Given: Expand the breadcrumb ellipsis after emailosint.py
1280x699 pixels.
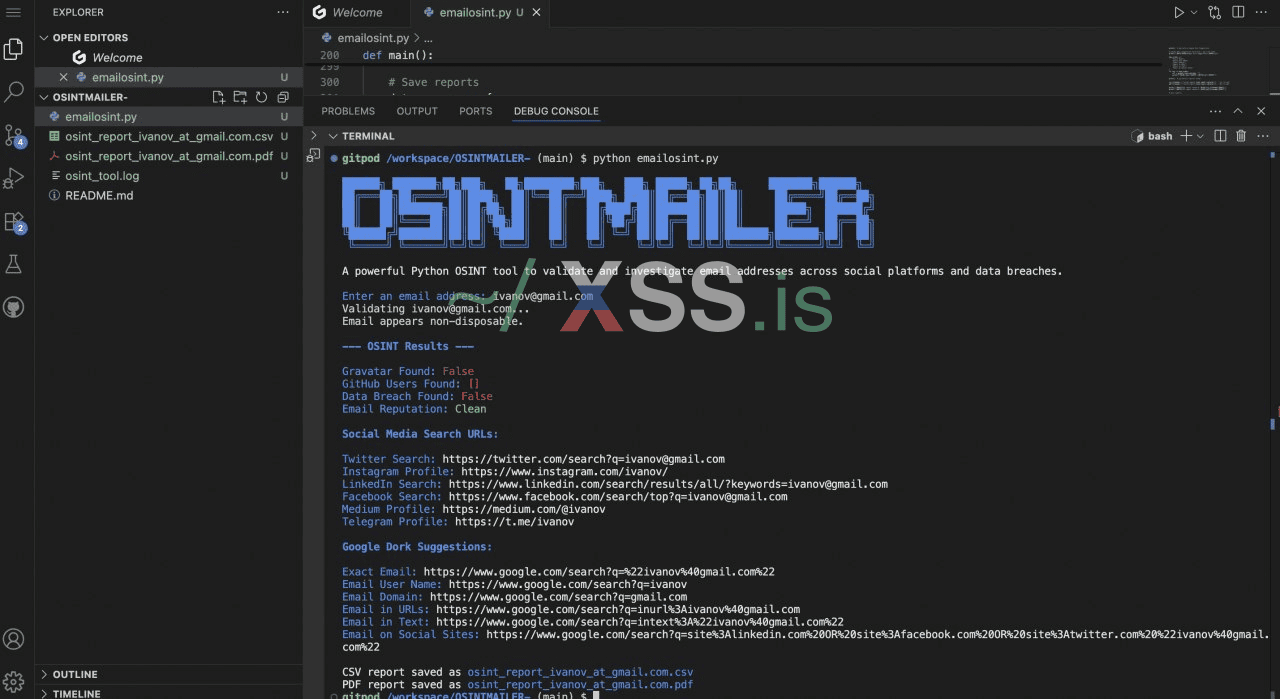Looking at the screenshot, I should [x=429, y=38].
